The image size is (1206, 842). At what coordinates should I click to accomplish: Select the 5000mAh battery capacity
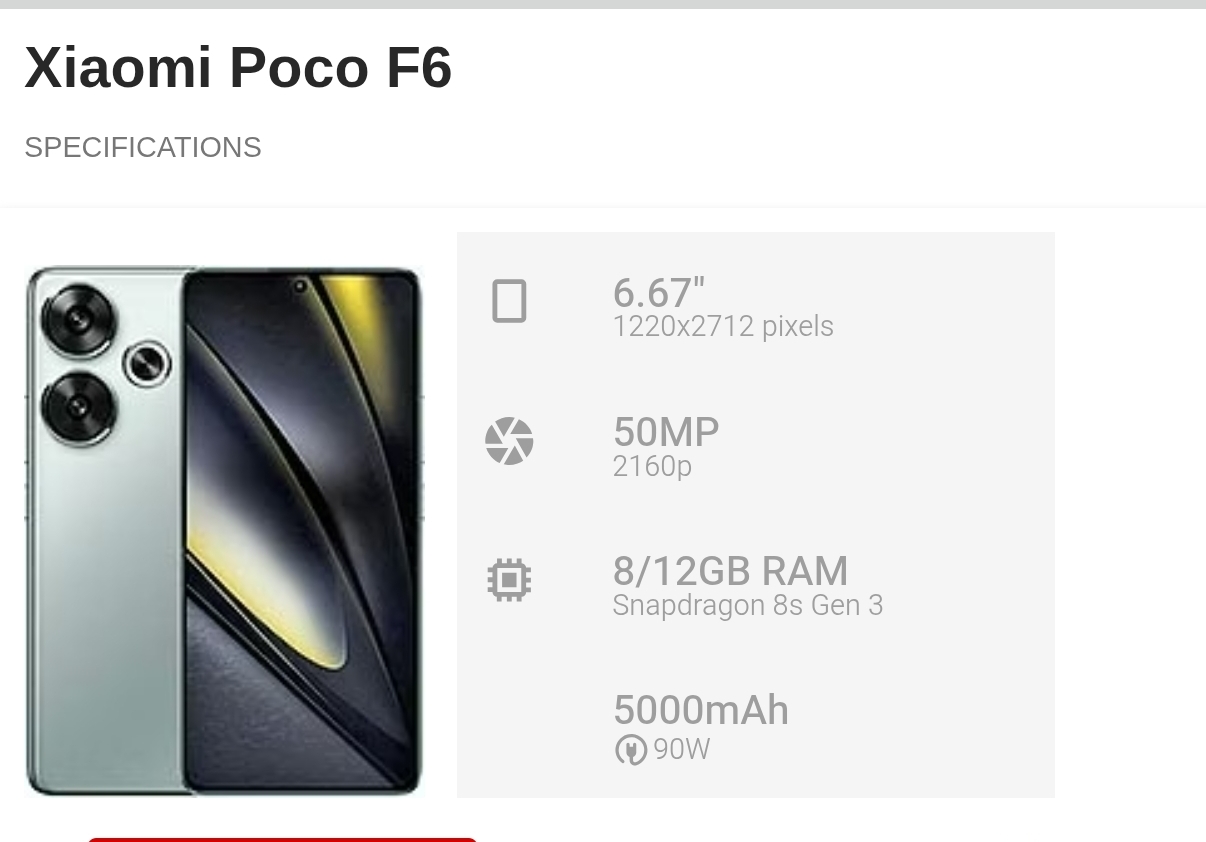tap(700, 710)
